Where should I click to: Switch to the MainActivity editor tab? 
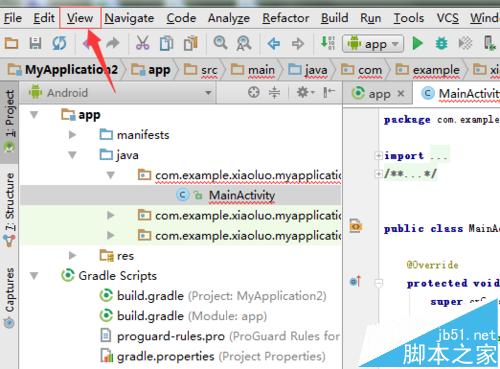tap(460, 94)
